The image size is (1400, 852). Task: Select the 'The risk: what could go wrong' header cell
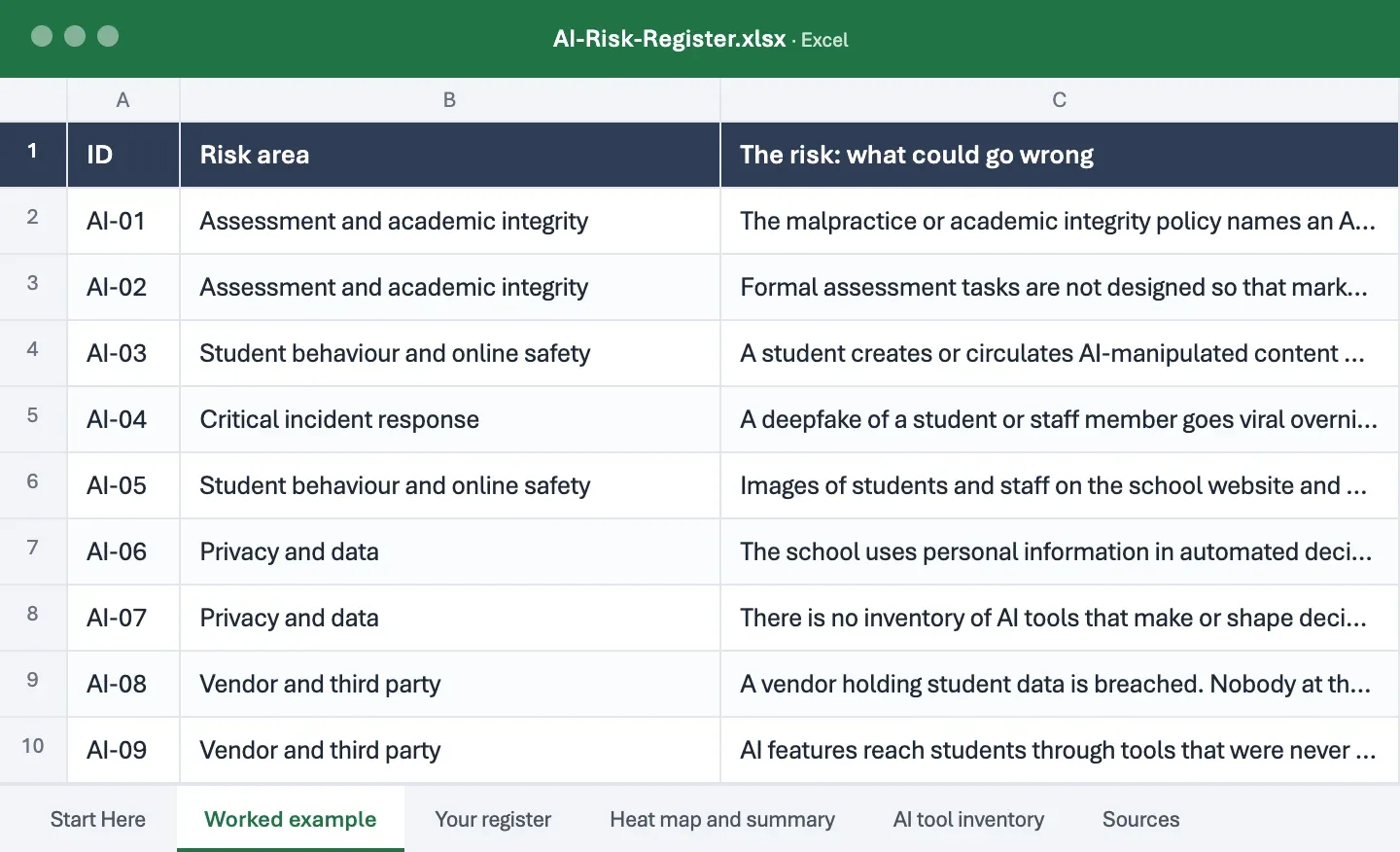[1060, 154]
